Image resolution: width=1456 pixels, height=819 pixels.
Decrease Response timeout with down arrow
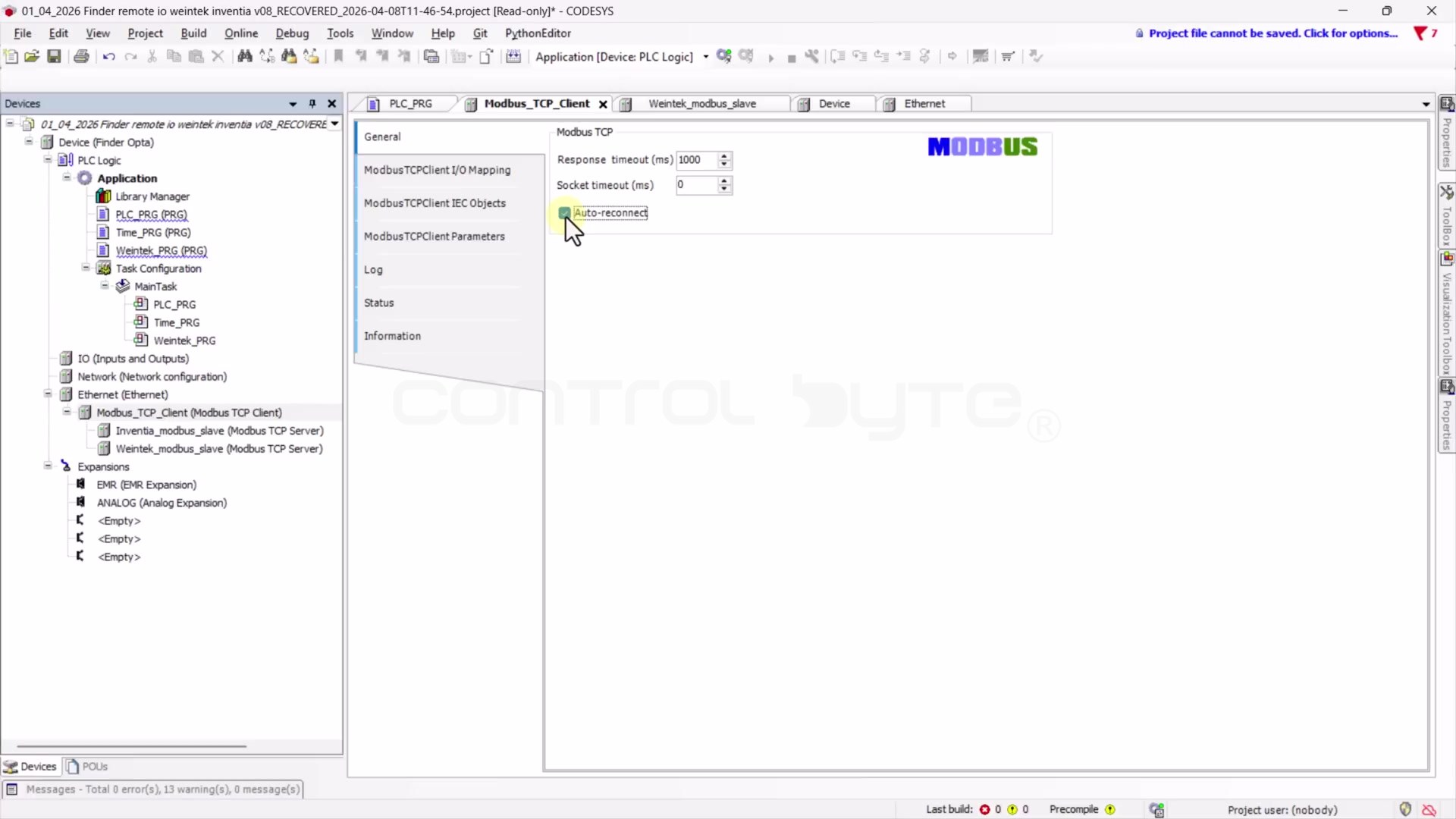tap(724, 164)
